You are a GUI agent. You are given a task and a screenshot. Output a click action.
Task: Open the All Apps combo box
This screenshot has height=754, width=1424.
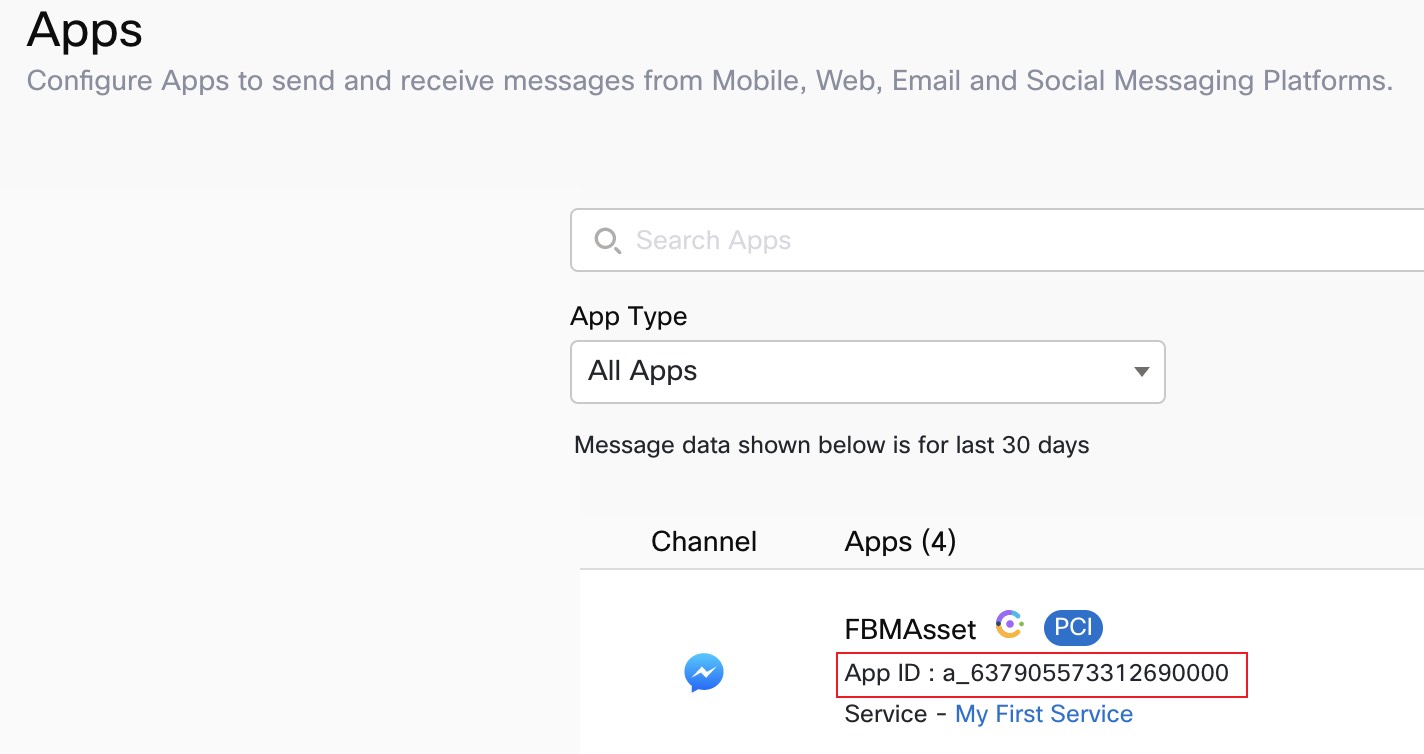pyautogui.click(x=867, y=372)
